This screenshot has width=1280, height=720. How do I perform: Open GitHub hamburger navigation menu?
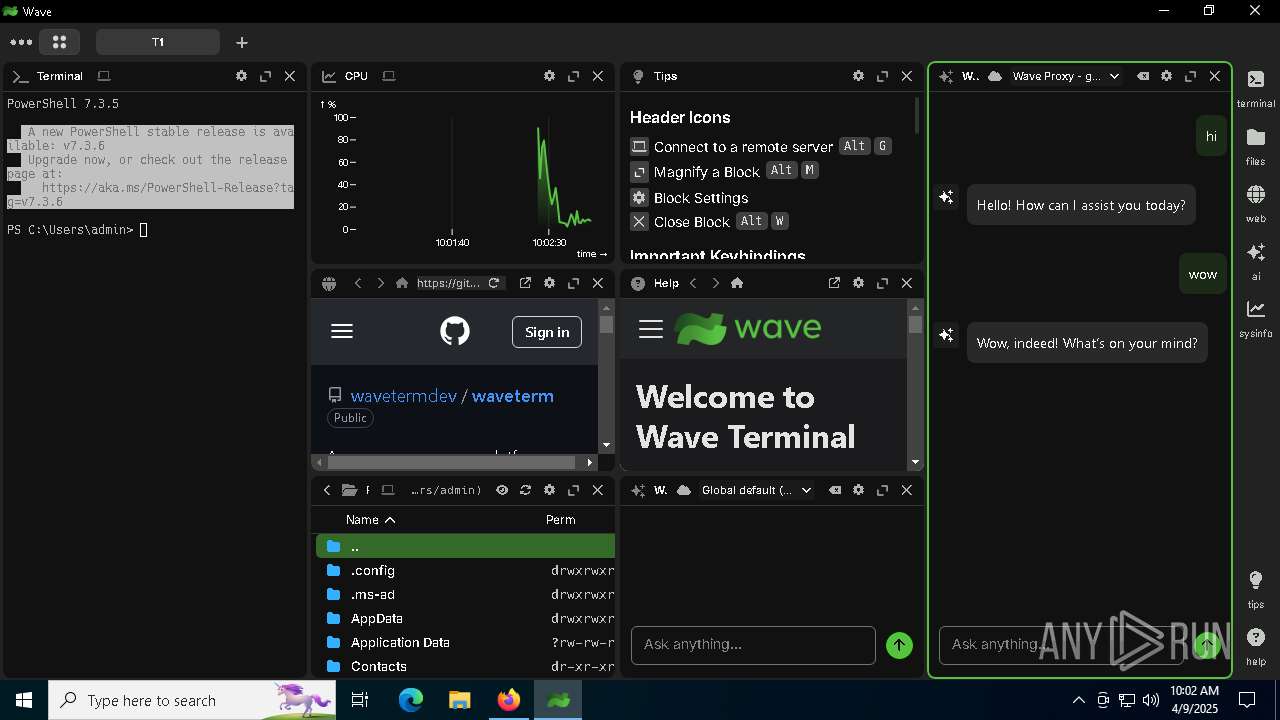pyautogui.click(x=342, y=331)
